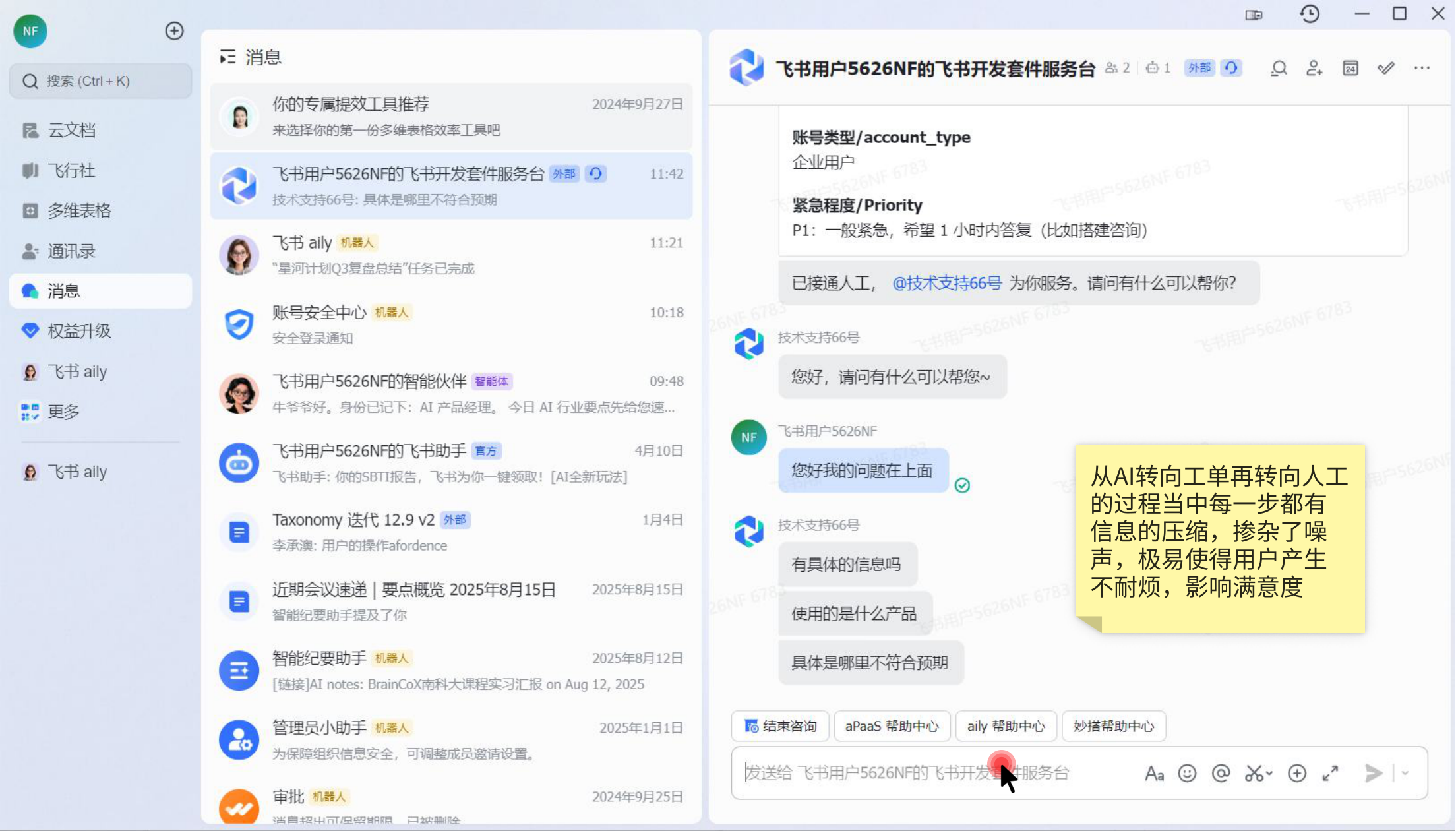
Task: Click the checkmark task icon in the chat header
Action: tap(1385, 68)
